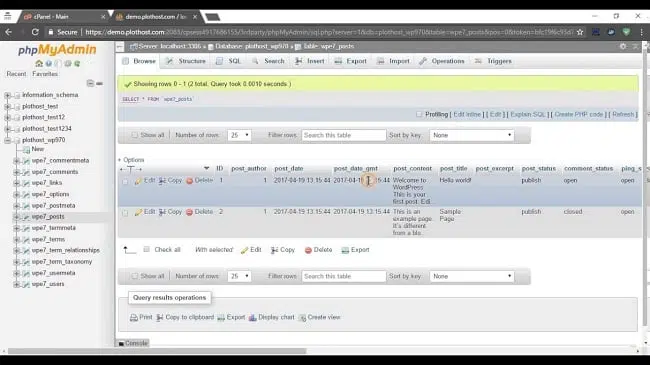This screenshot has width=650, height=365.
Task: Click the edit pencil icon for row 1
Action: (x=138, y=181)
